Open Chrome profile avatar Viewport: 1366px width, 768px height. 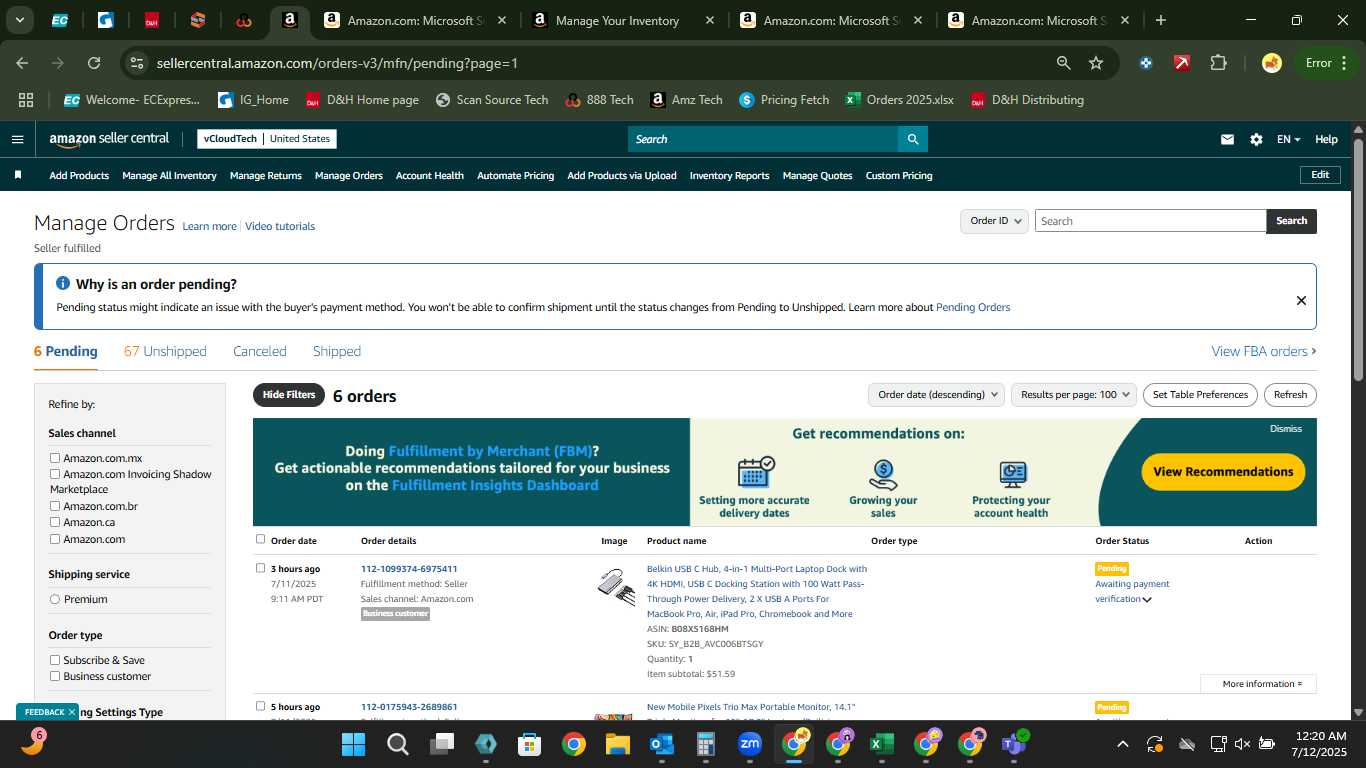point(1272,63)
